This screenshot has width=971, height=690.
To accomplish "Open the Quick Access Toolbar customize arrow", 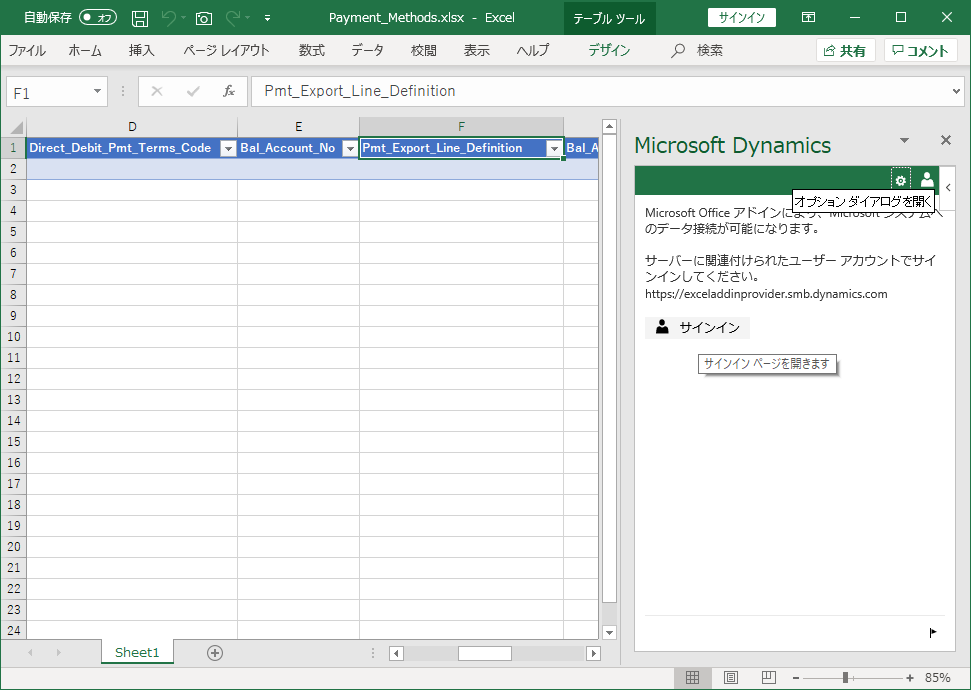I will pyautogui.click(x=268, y=18).
